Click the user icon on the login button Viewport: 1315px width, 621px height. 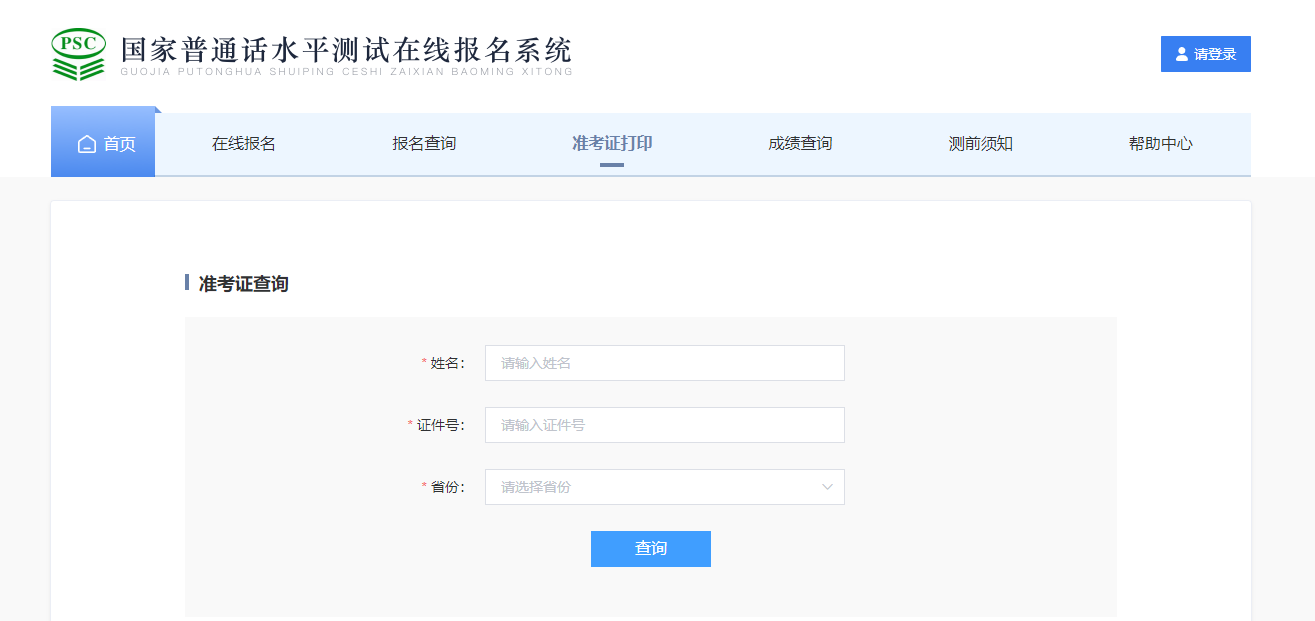point(1182,55)
